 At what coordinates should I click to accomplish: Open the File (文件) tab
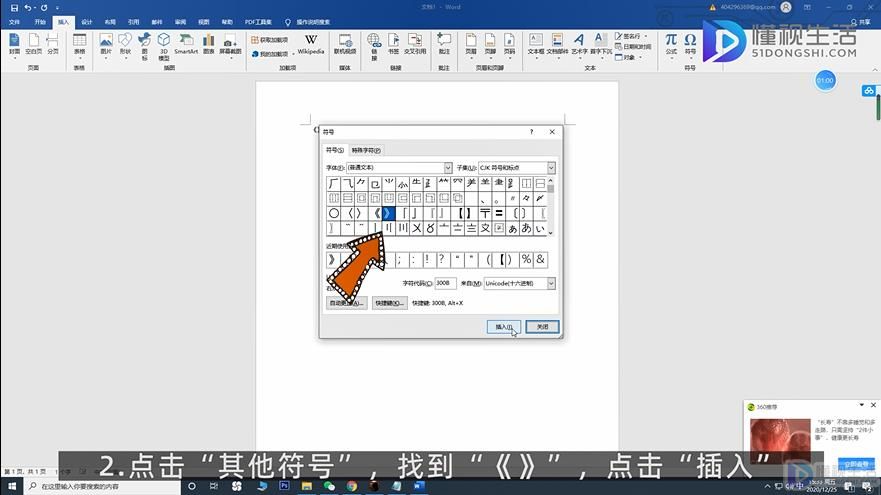15,22
